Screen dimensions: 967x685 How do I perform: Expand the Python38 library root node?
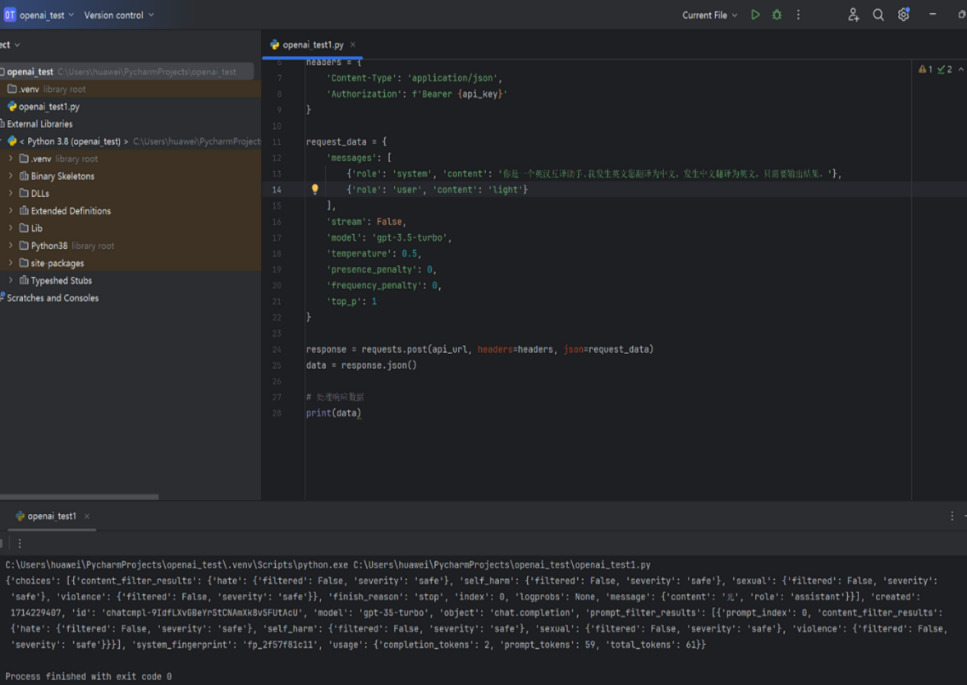coord(10,245)
